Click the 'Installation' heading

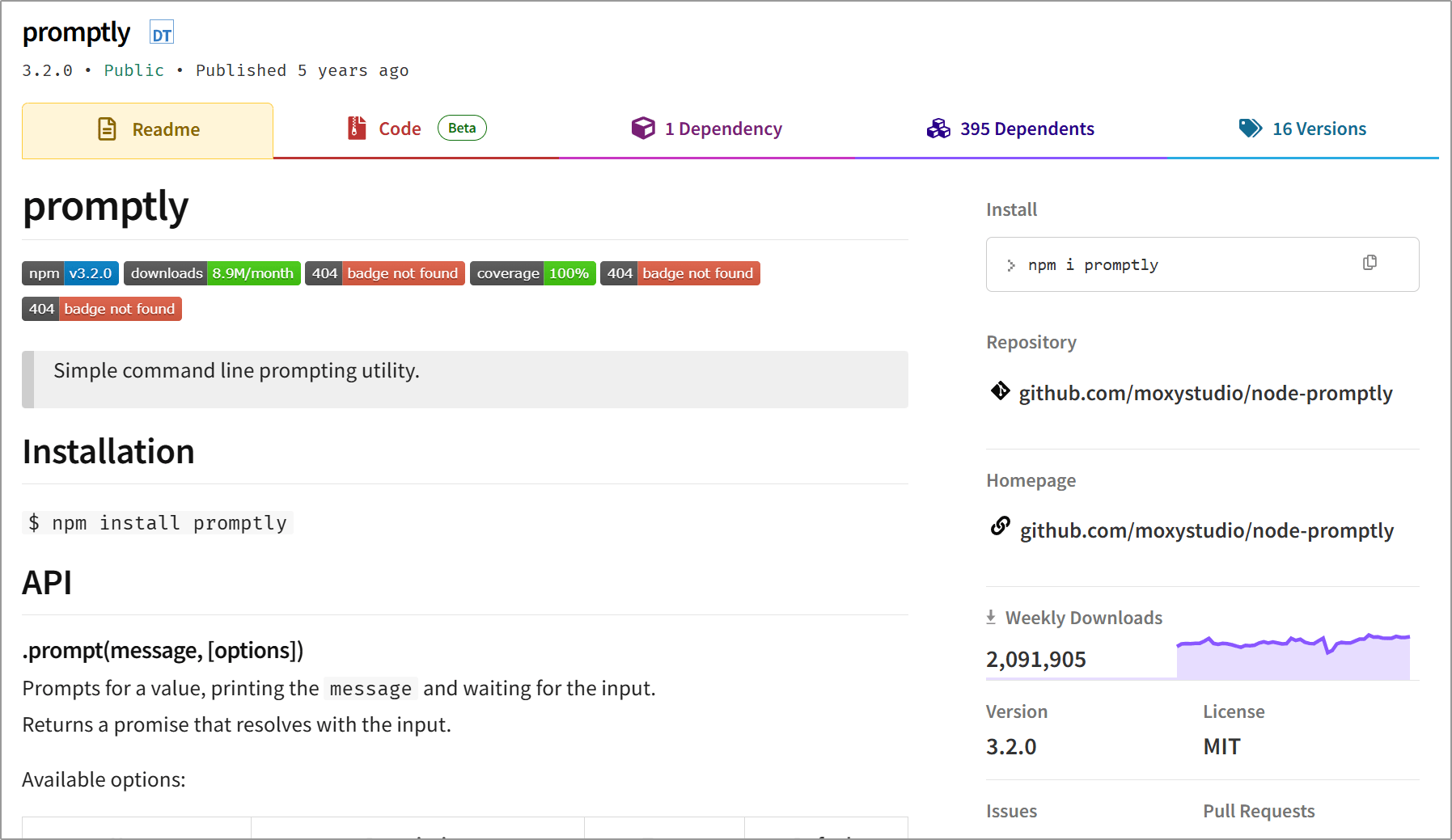tap(108, 451)
